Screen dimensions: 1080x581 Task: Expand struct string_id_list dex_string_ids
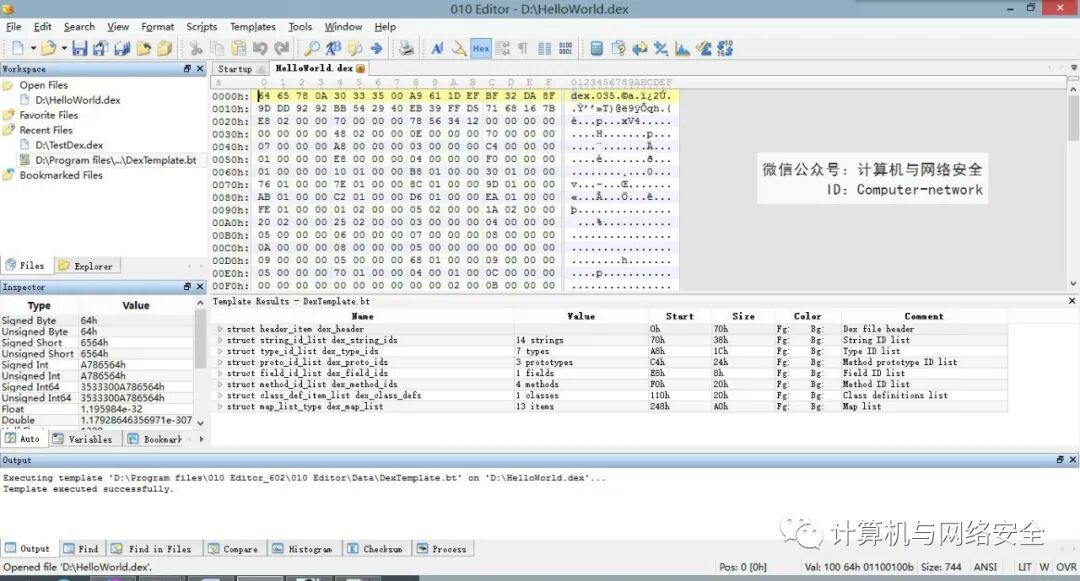220,340
